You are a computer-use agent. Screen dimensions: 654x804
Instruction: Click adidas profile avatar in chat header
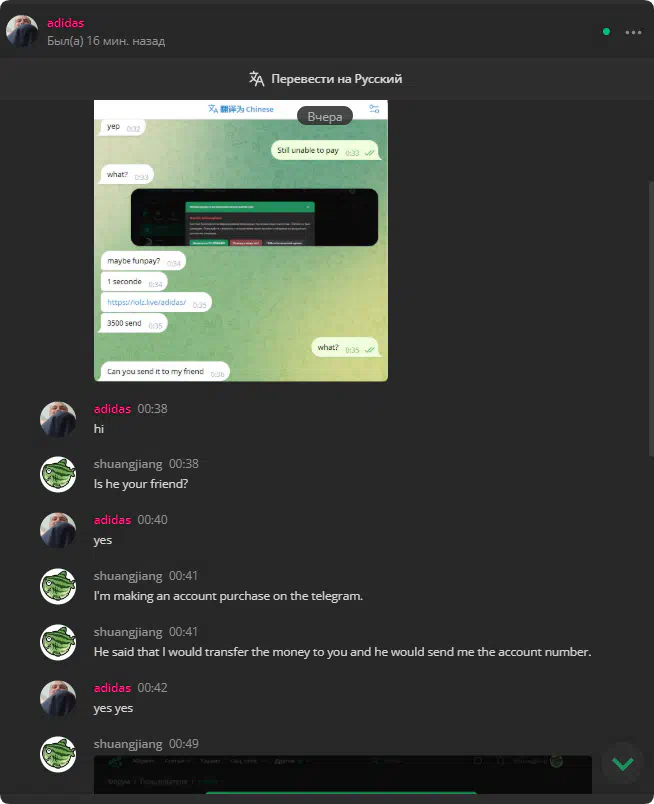[x=22, y=31]
